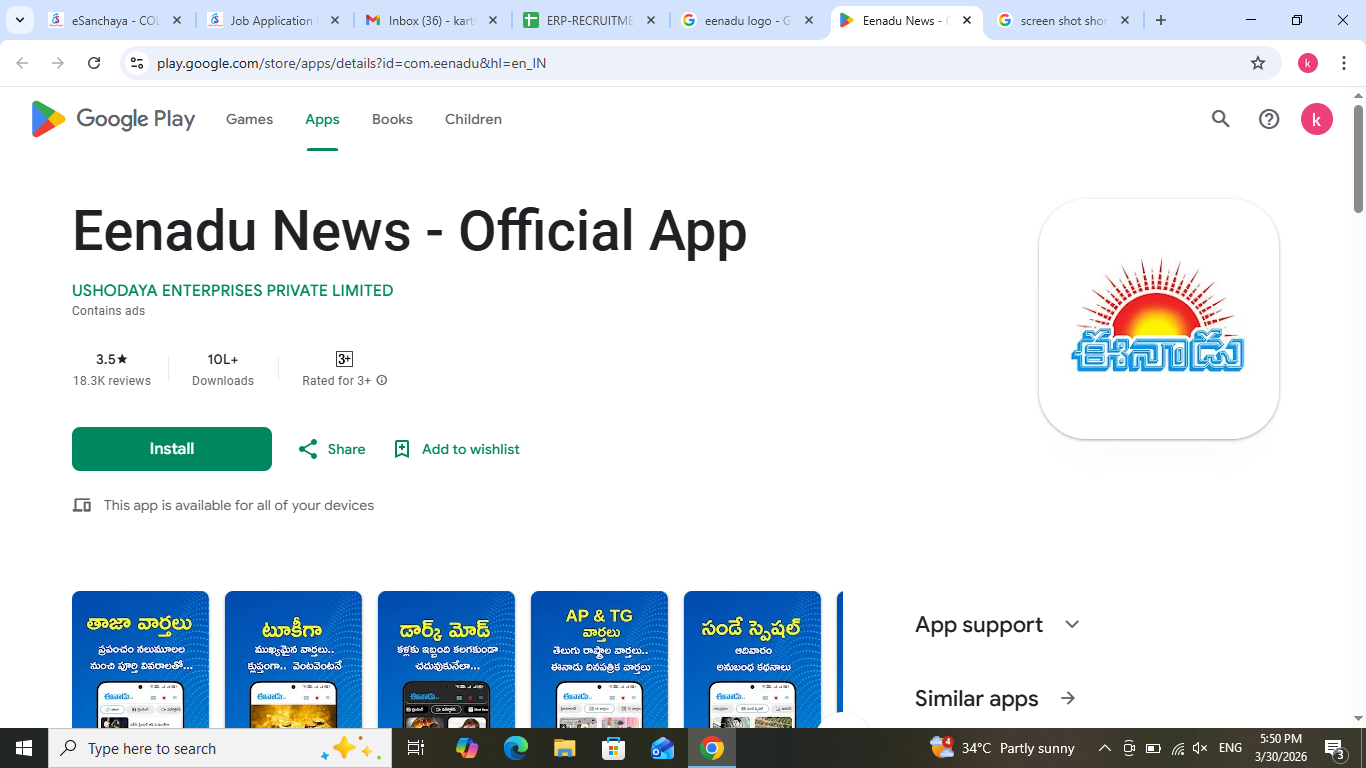Click the Google account avatar in Play header
The image size is (1366, 768).
(x=1316, y=119)
